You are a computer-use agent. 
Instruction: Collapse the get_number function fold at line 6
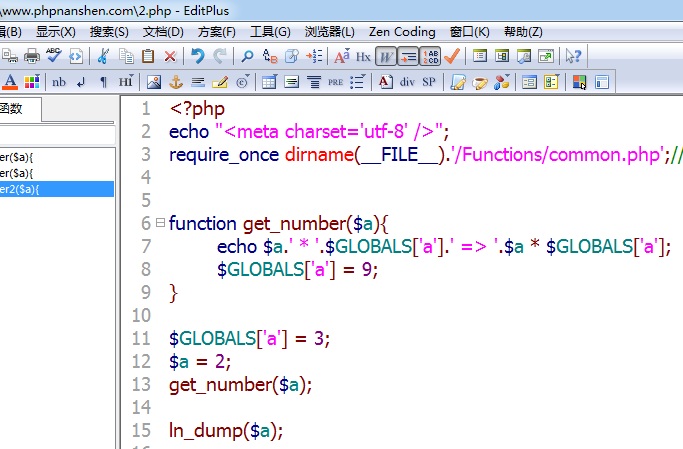(x=160, y=223)
